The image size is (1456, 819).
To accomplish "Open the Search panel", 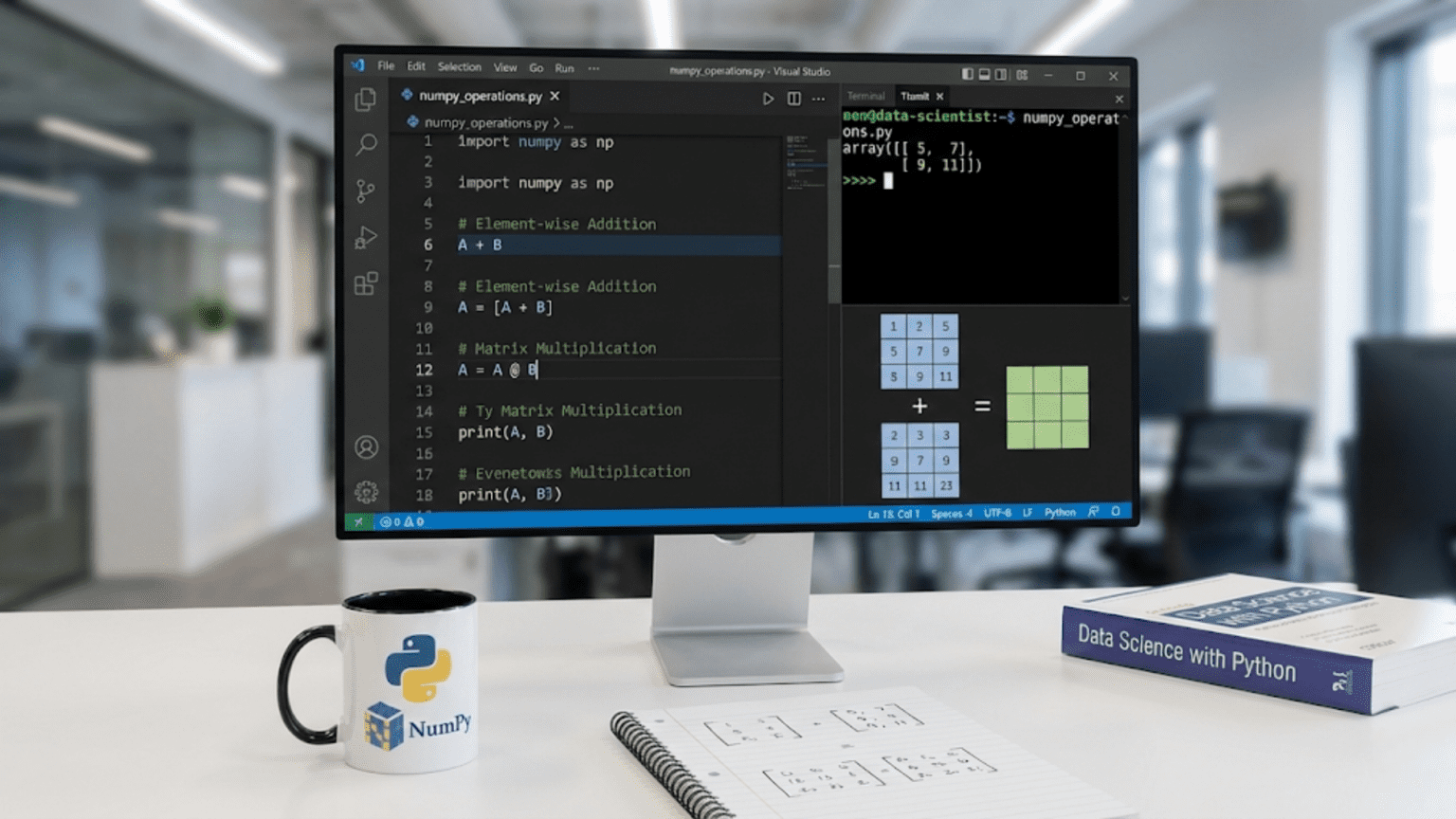I will tap(365, 143).
